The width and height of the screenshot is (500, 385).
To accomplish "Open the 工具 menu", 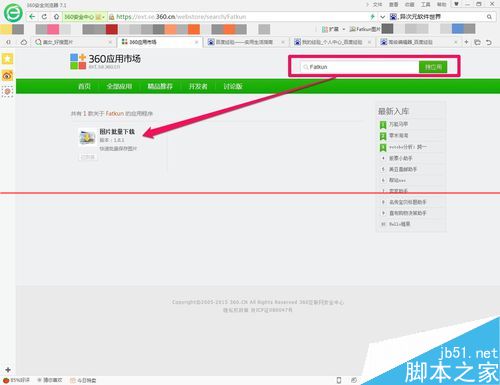I will [425, 4].
